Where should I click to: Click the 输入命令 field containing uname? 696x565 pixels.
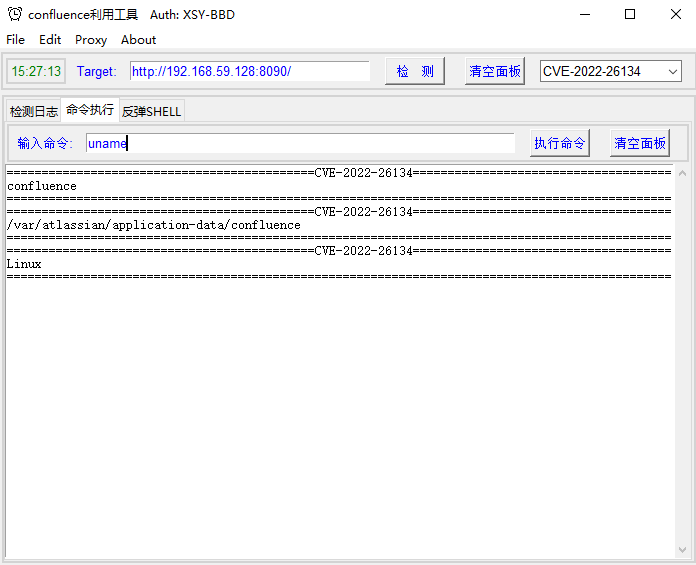click(x=301, y=143)
